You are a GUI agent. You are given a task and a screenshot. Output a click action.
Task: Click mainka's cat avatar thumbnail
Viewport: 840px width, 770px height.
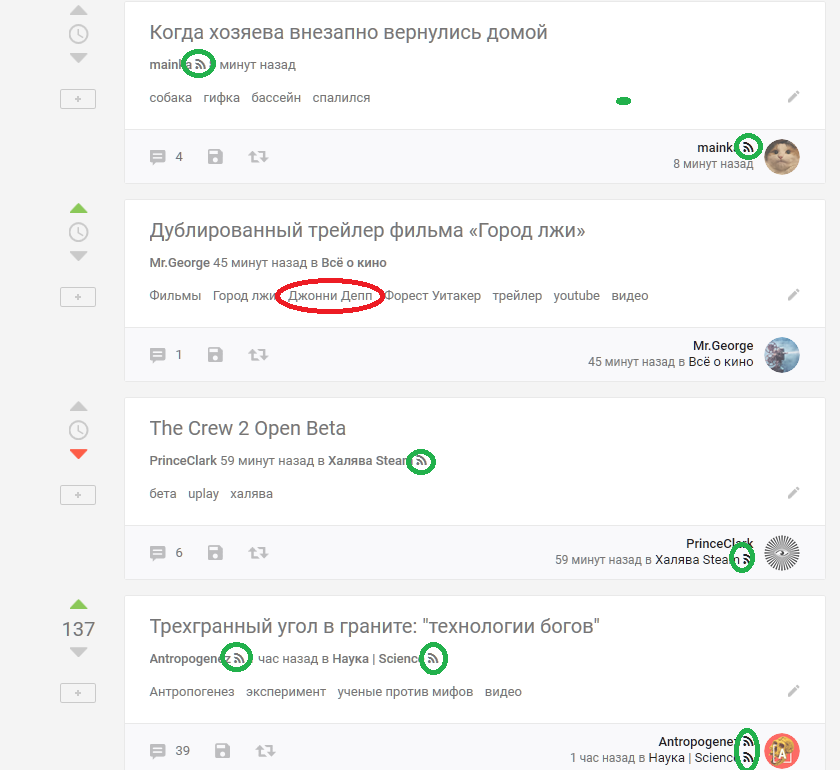pyautogui.click(x=782, y=157)
